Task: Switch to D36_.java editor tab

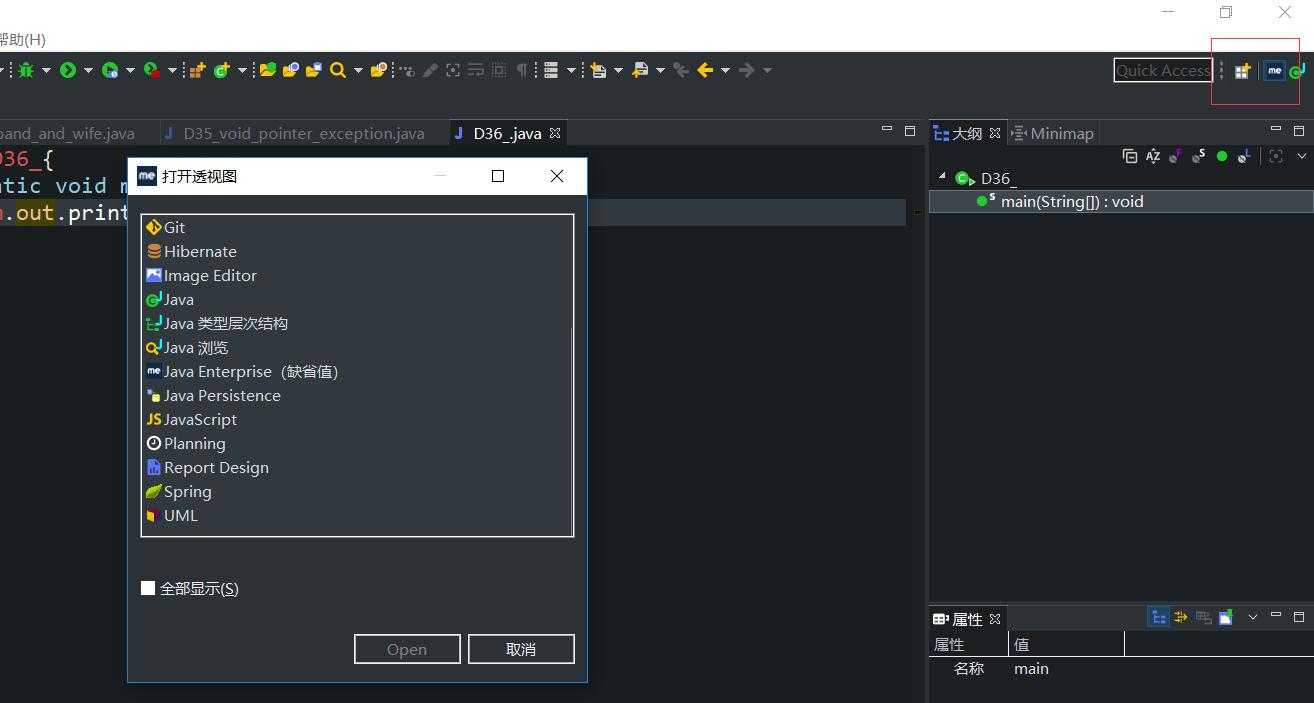Action: click(507, 133)
